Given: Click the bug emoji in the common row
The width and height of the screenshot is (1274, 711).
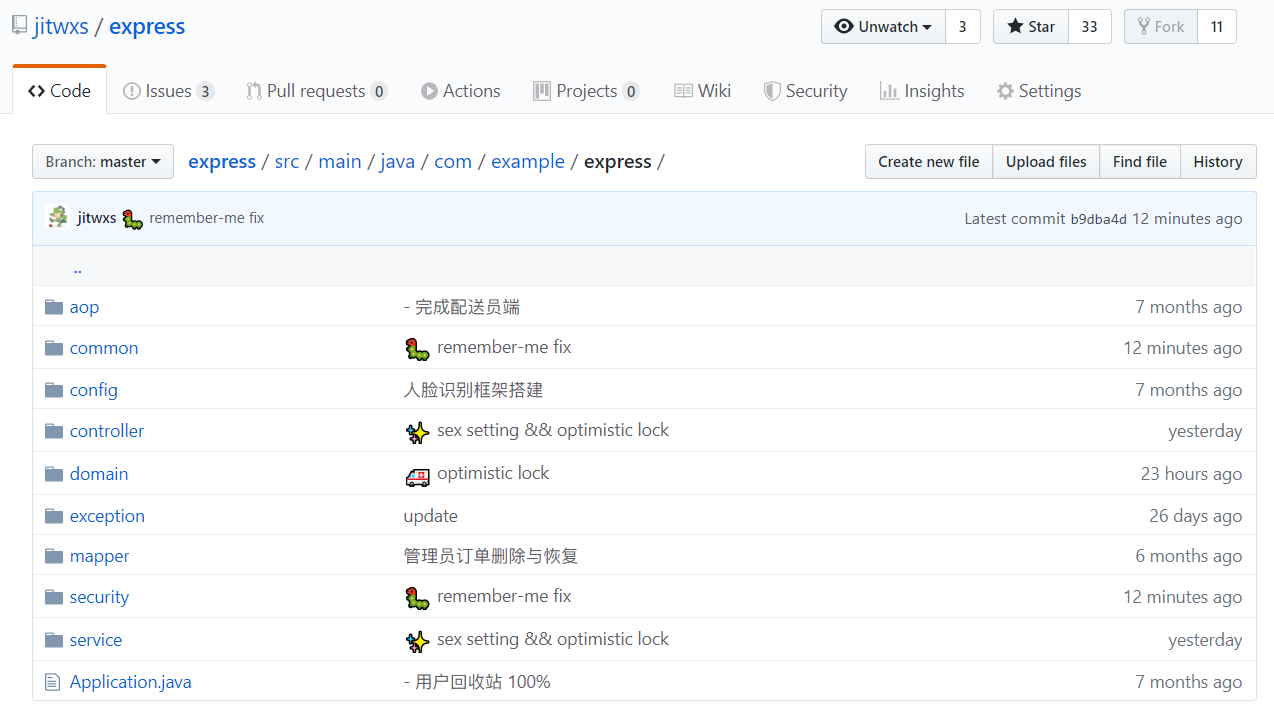Looking at the screenshot, I should pos(417,349).
